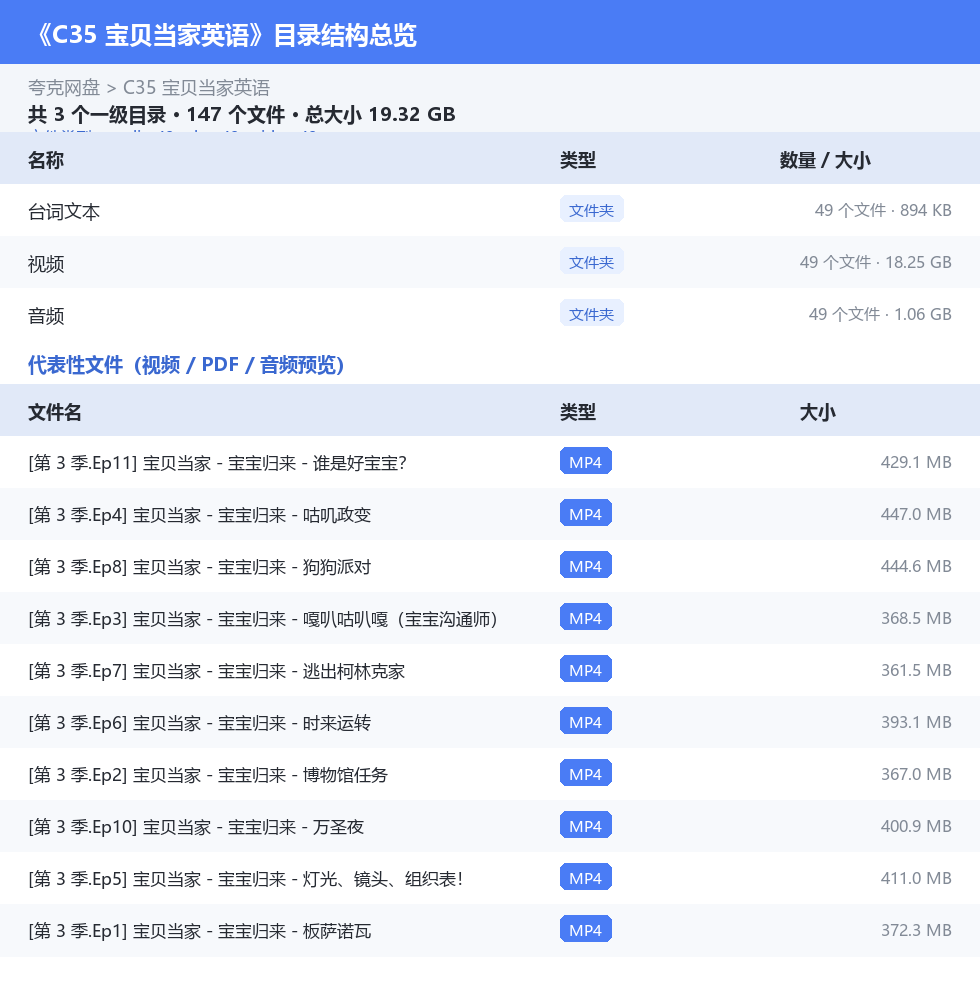Select the 49 个文件 · 894 KB value
This screenshot has height=988, width=980.
click(x=883, y=210)
